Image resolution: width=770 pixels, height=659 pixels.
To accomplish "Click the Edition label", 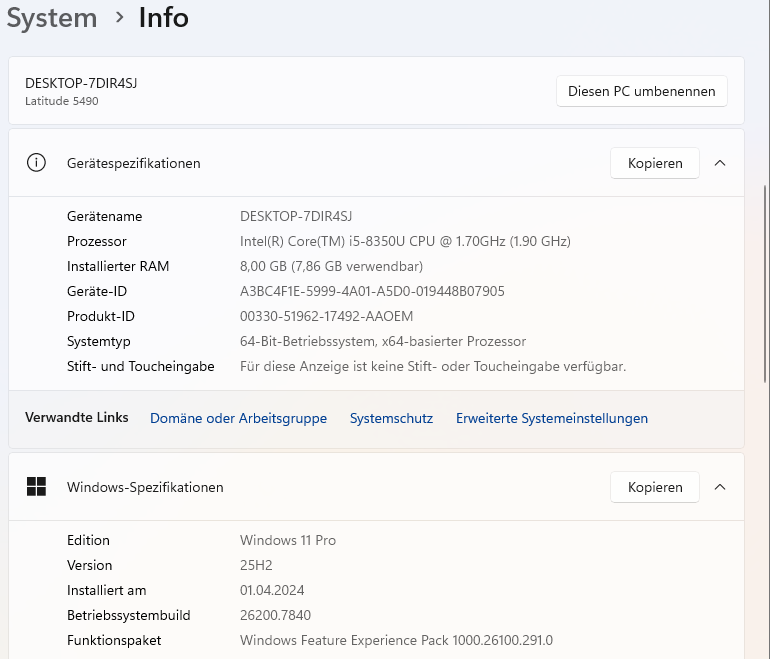I will tap(88, 540).
